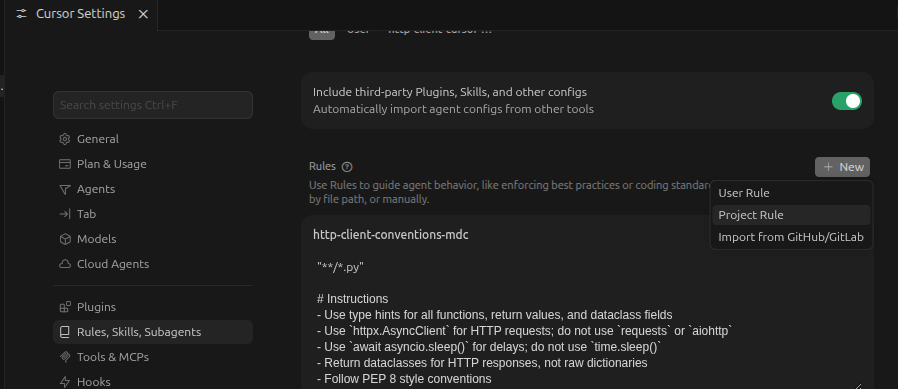Choose Import from GitHub/GitLab
898x389 pixels.
[x=791, y=237]
